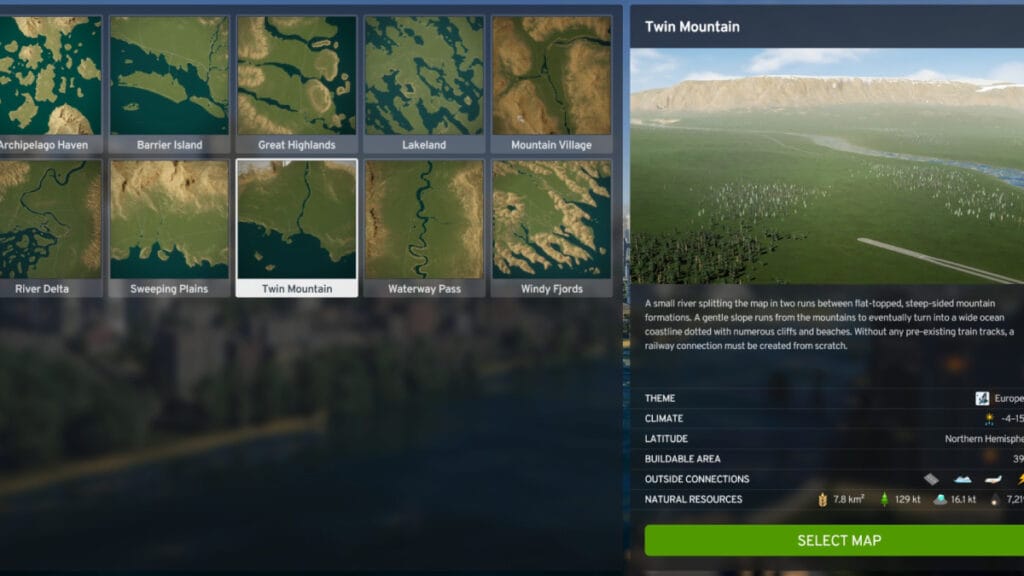Click the oil droplet resource icon
This screenshot has width=1024, height=576.
[x=995, y=499]
